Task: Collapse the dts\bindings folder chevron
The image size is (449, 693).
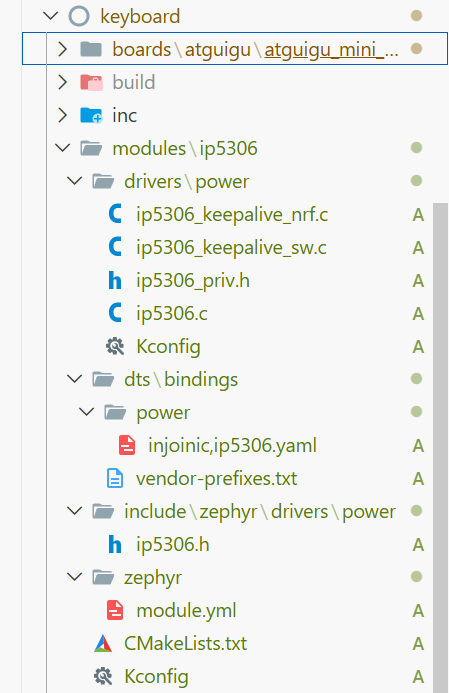Action: tap(75, 379)
